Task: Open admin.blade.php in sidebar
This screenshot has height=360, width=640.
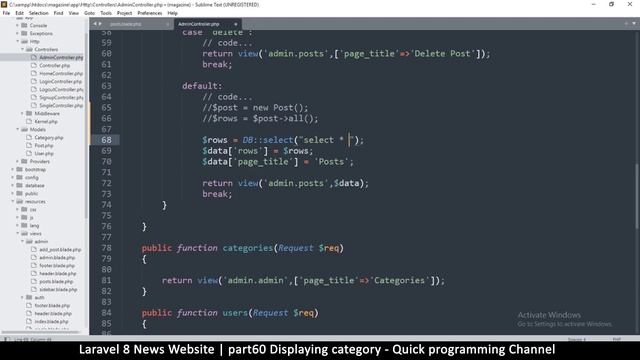Action: tap(57, 258)
